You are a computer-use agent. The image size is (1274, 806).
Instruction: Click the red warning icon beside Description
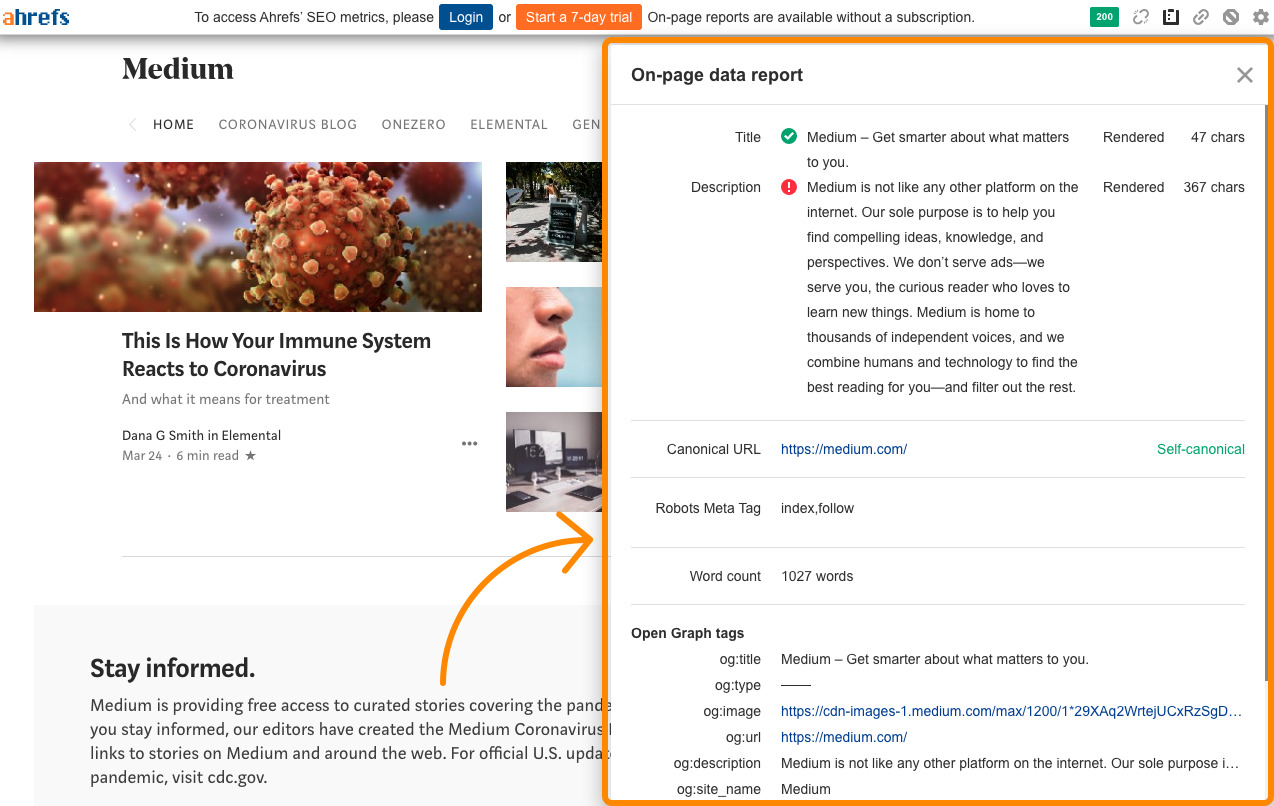tap(789, 187)
